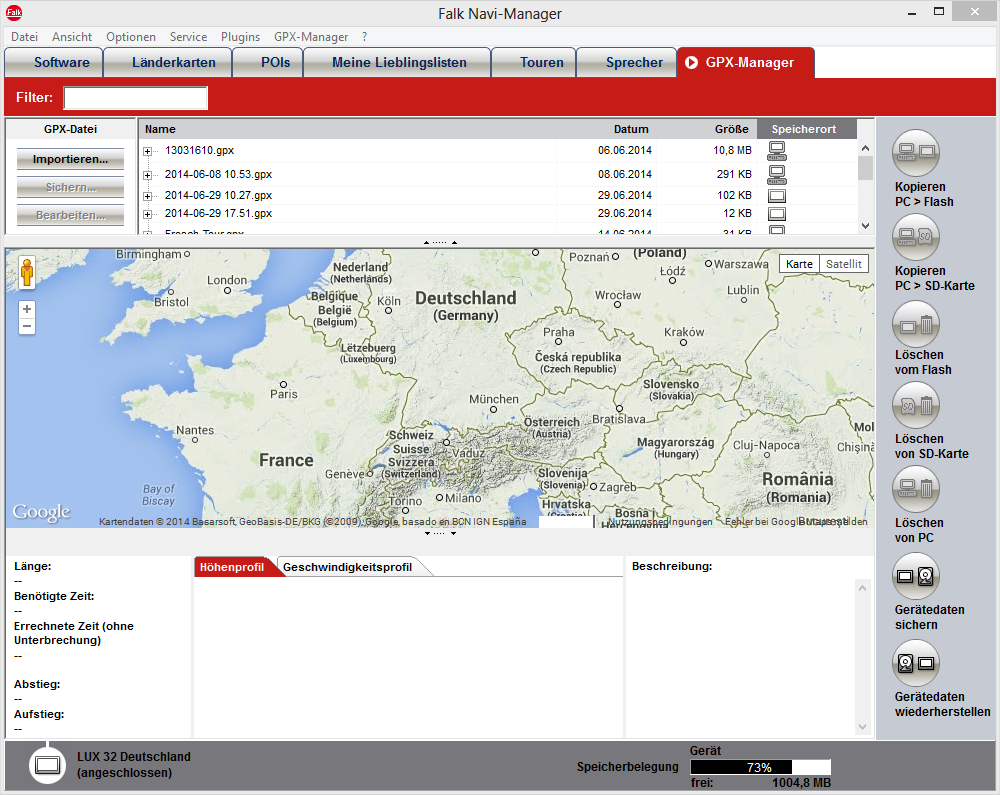Open the GPX-Manager menu
This screenshot has width=1000, height=795.
click(311, 37)
